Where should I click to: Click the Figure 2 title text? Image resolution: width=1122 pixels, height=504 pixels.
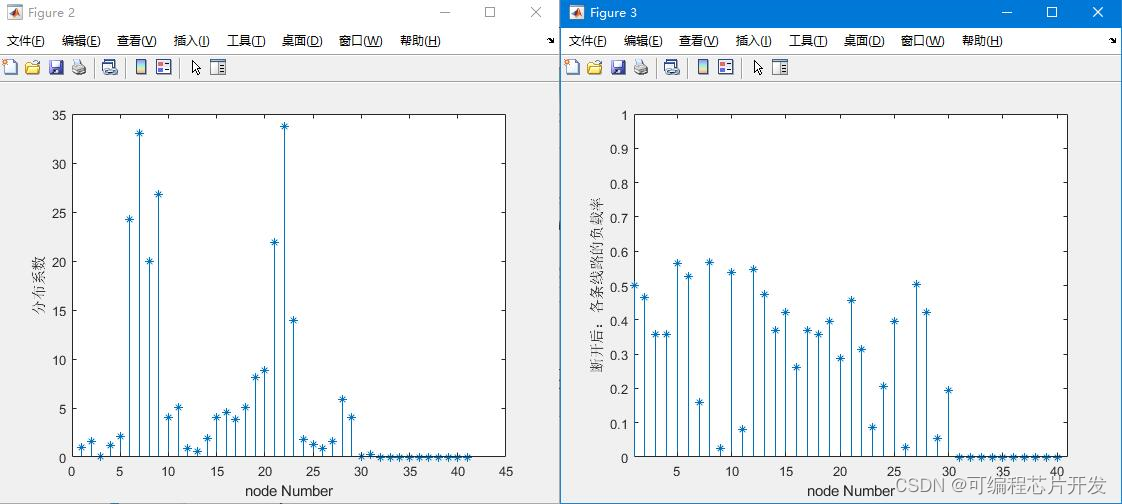(52, 13)
